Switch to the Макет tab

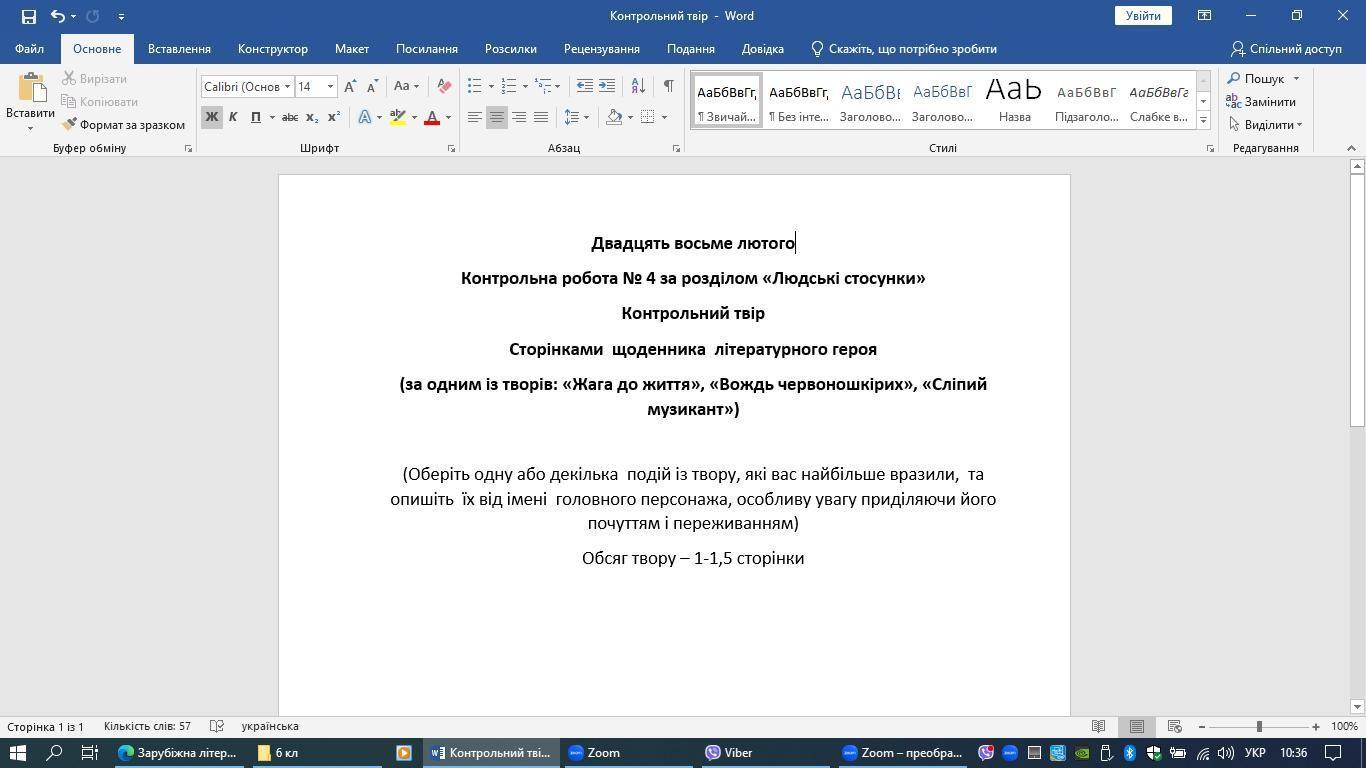coord(352,49)
